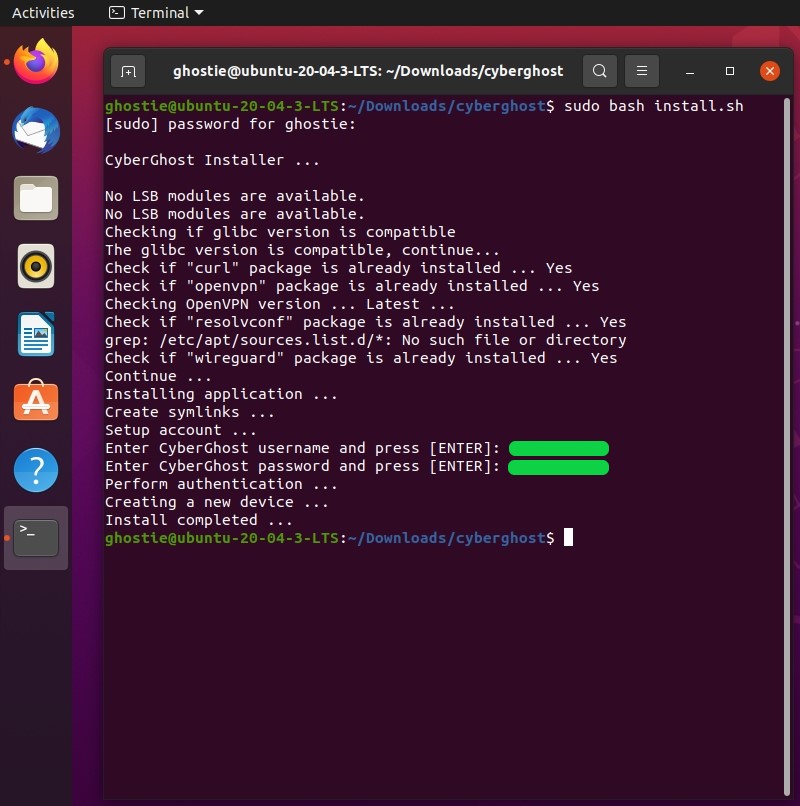Minimize the terminal window
The image size is (800, 806).
[690, 71]
